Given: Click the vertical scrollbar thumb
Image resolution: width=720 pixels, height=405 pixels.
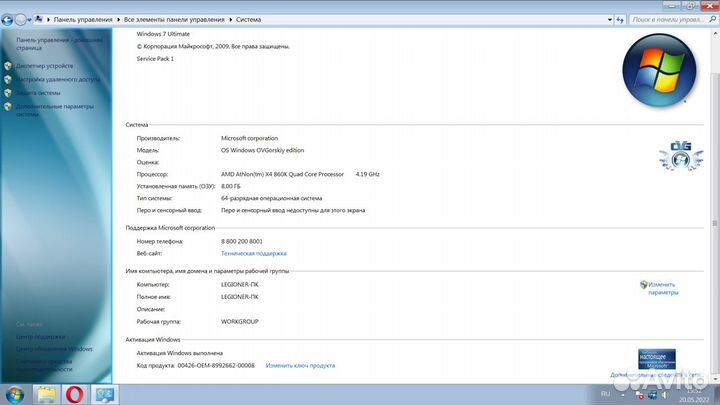Looking at the screenshot, I should coord(715,223).
